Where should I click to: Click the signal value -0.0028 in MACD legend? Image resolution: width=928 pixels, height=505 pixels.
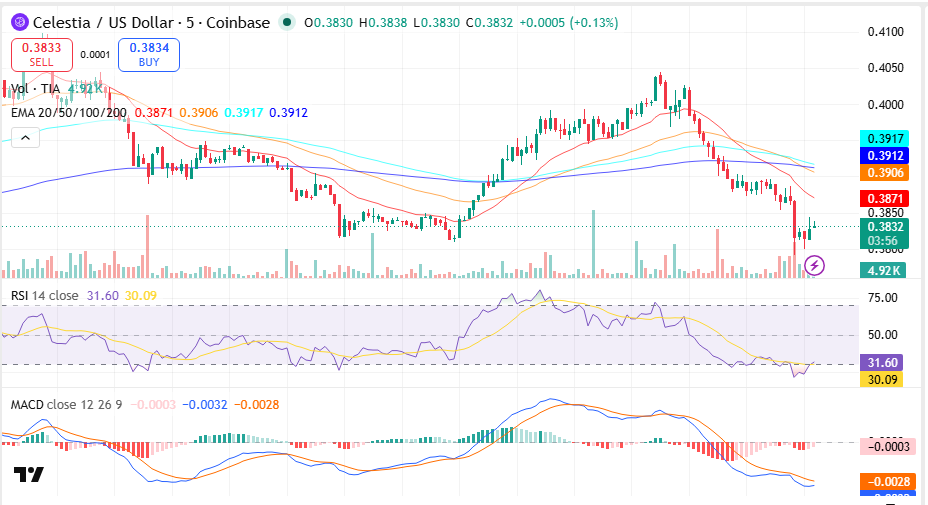pyautogui.click(x=257, y=404)
